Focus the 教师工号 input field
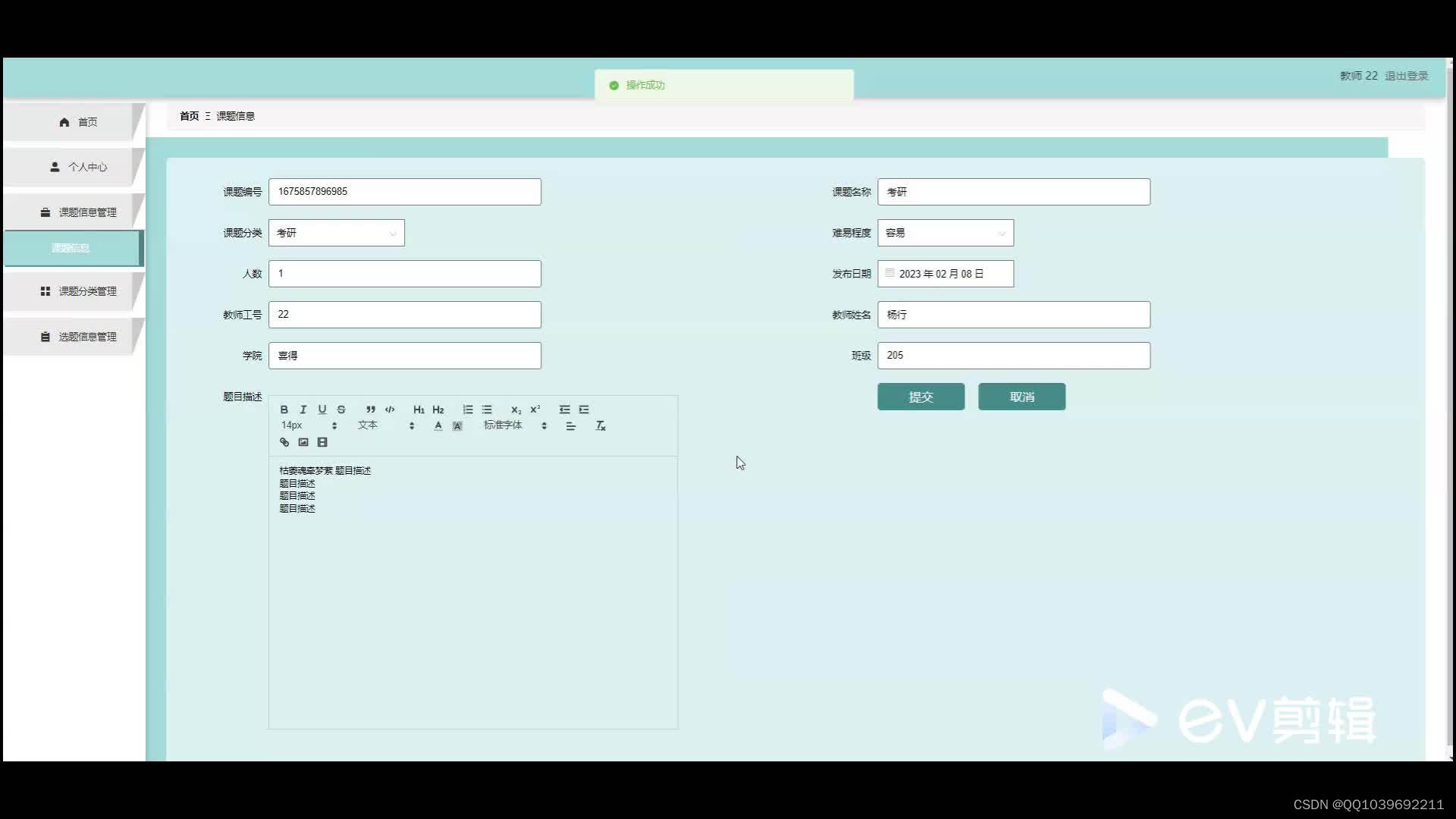This screenshot has width=1456, height=819. (405, 315)
